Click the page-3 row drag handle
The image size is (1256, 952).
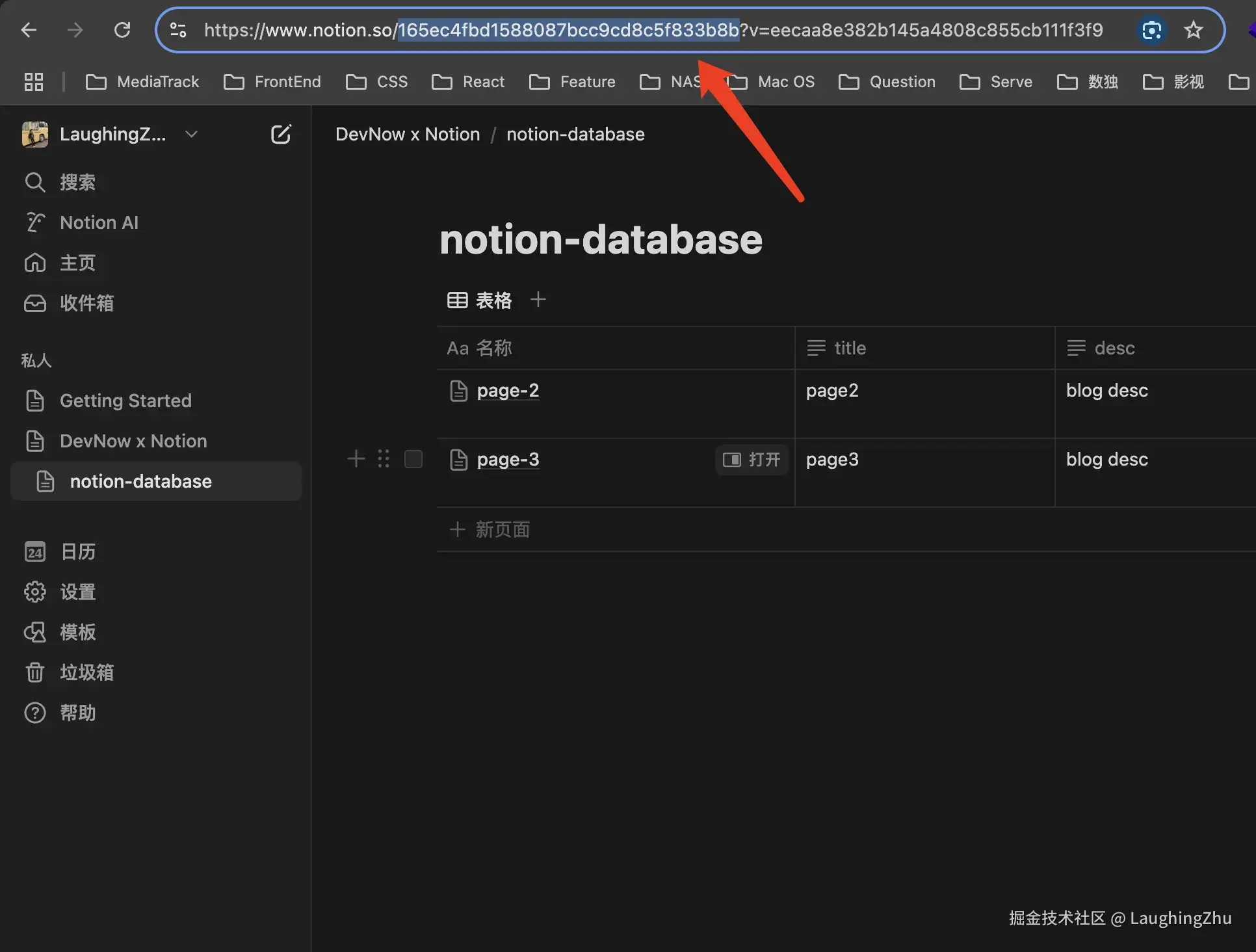[x=384, y=459]
